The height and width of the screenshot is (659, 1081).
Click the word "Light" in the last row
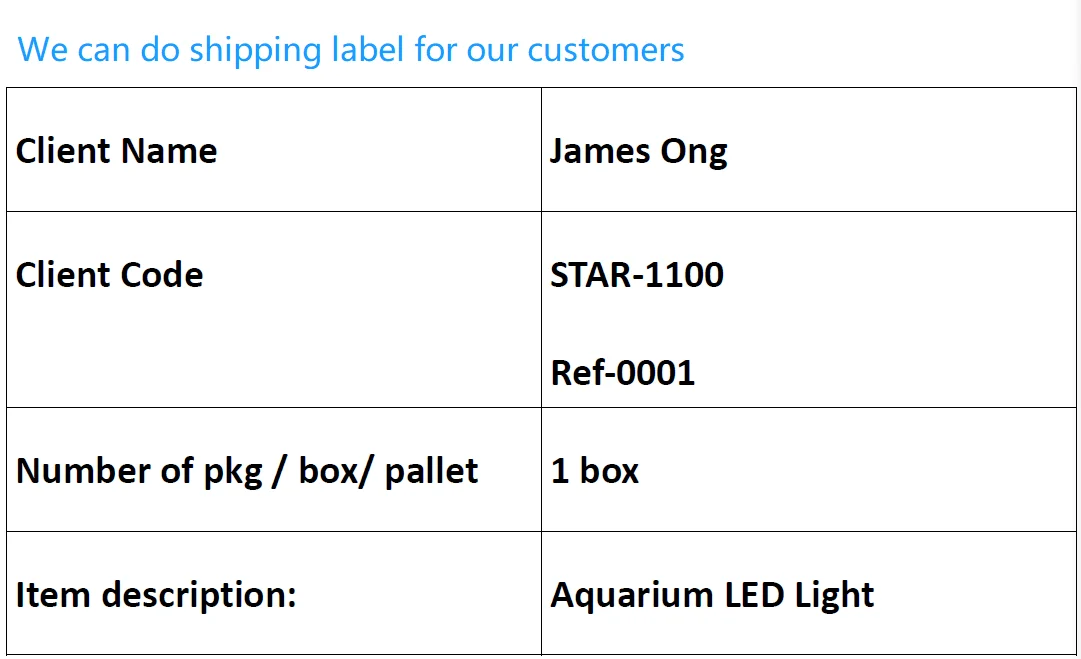[834, 596]
